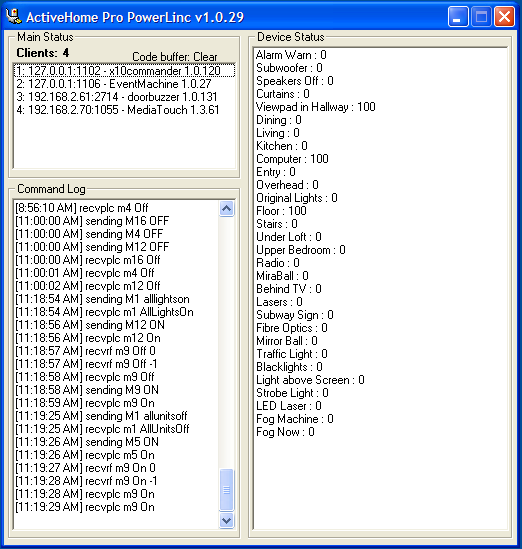Click the 'Computer : 100' device status
Image resolution: width=522 pixels, height=549 pixels.
(292, 159)
